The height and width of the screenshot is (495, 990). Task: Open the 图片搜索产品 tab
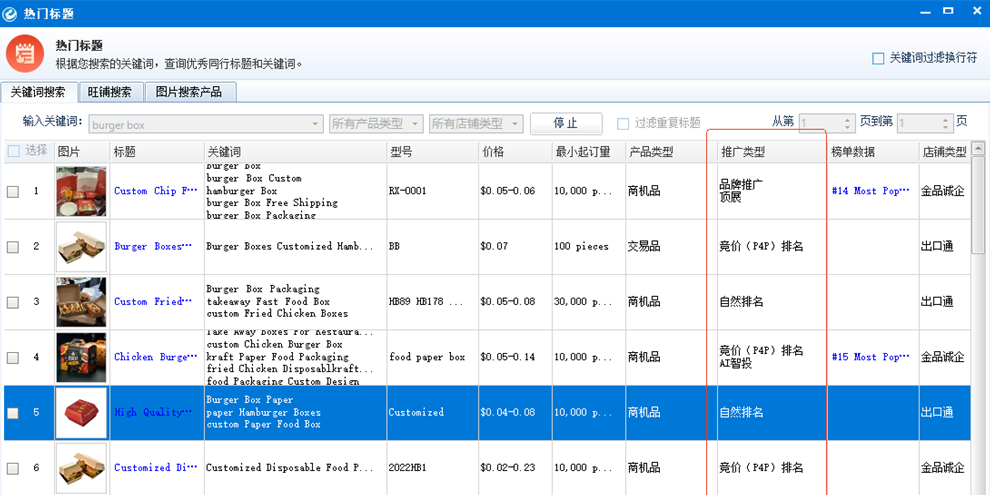(x=190, y=92)
